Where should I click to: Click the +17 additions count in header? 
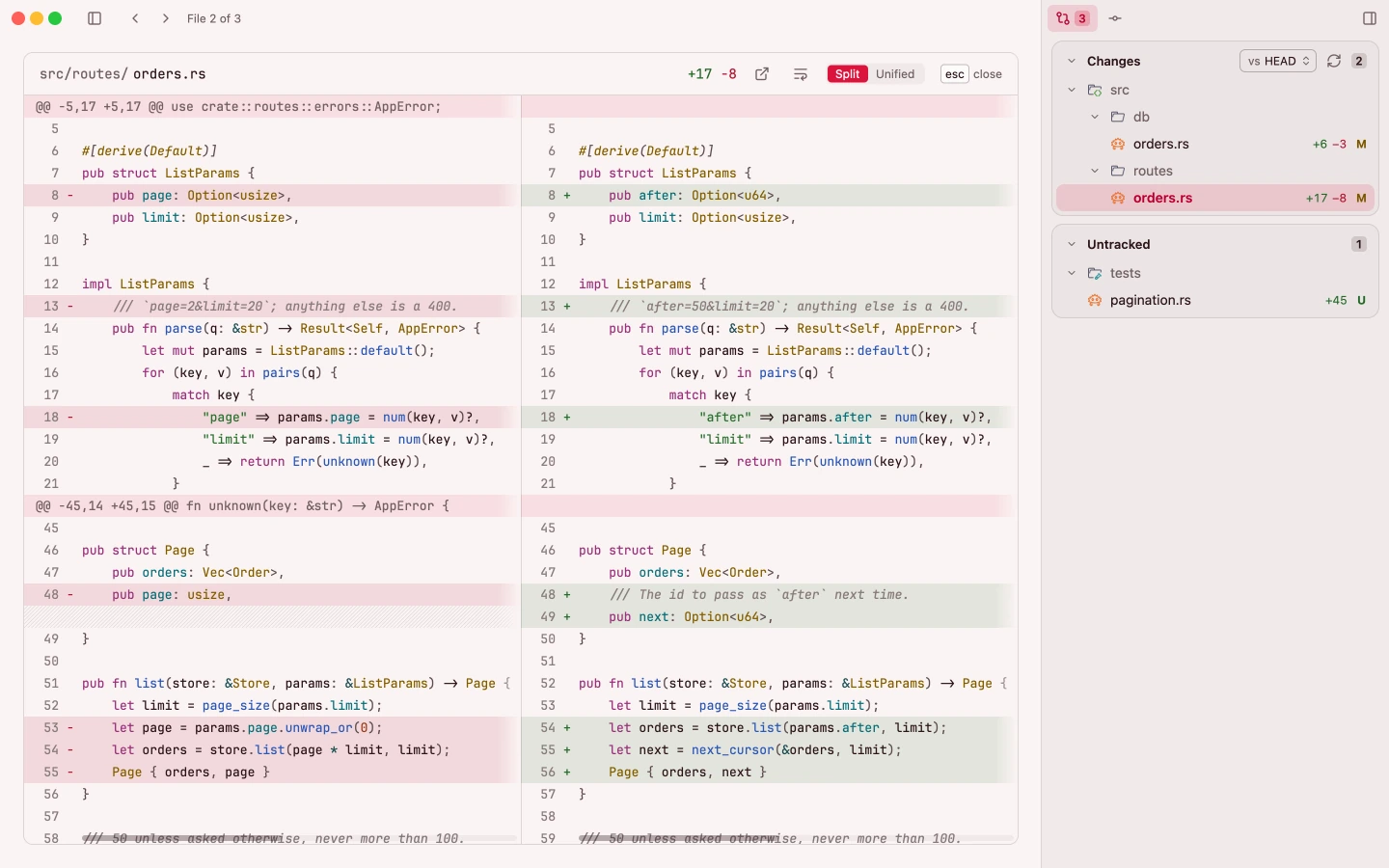(699, 74)
